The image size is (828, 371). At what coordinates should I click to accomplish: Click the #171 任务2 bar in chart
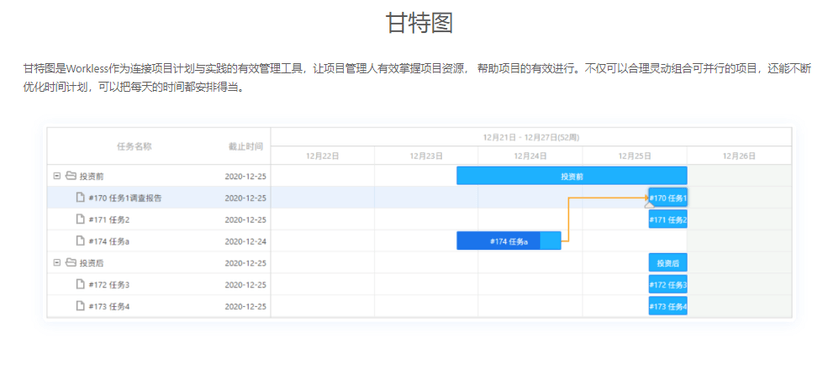click(668, 220)
